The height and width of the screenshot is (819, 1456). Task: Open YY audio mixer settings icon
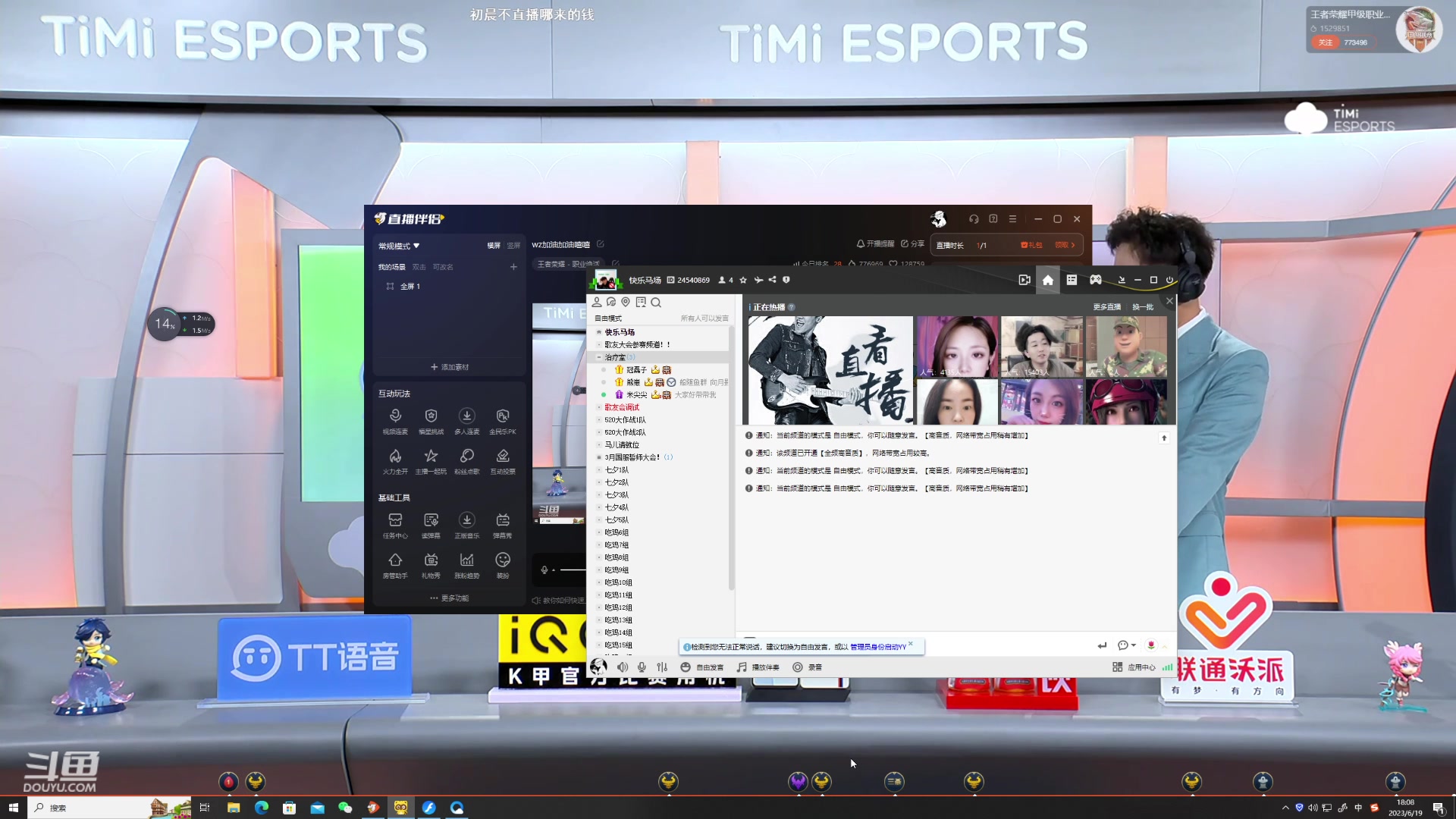point(662,667)
